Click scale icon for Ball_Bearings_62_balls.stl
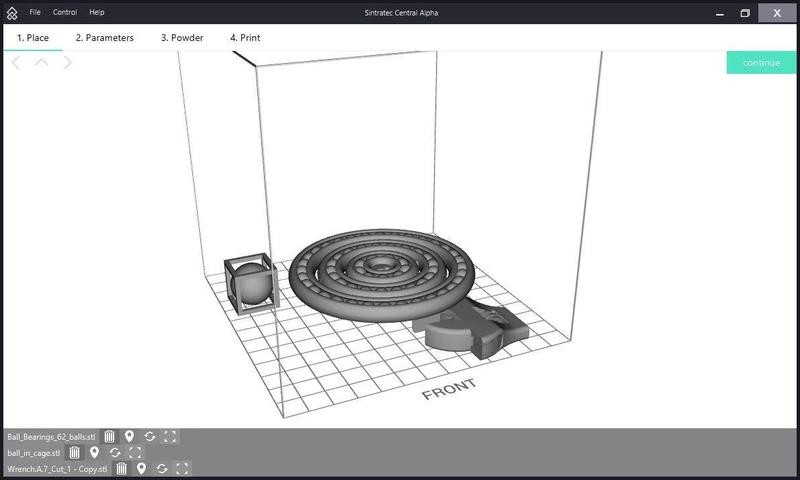Viewport: 800px width, 480px height. pyautogui.click(x=170, y=437)
